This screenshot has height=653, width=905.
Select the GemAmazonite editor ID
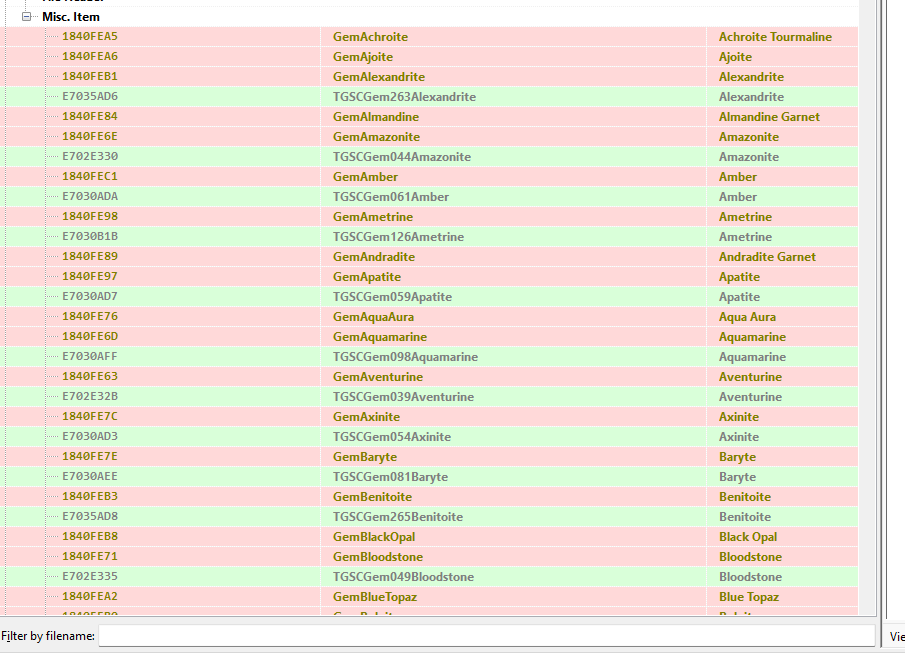point(376,137)
